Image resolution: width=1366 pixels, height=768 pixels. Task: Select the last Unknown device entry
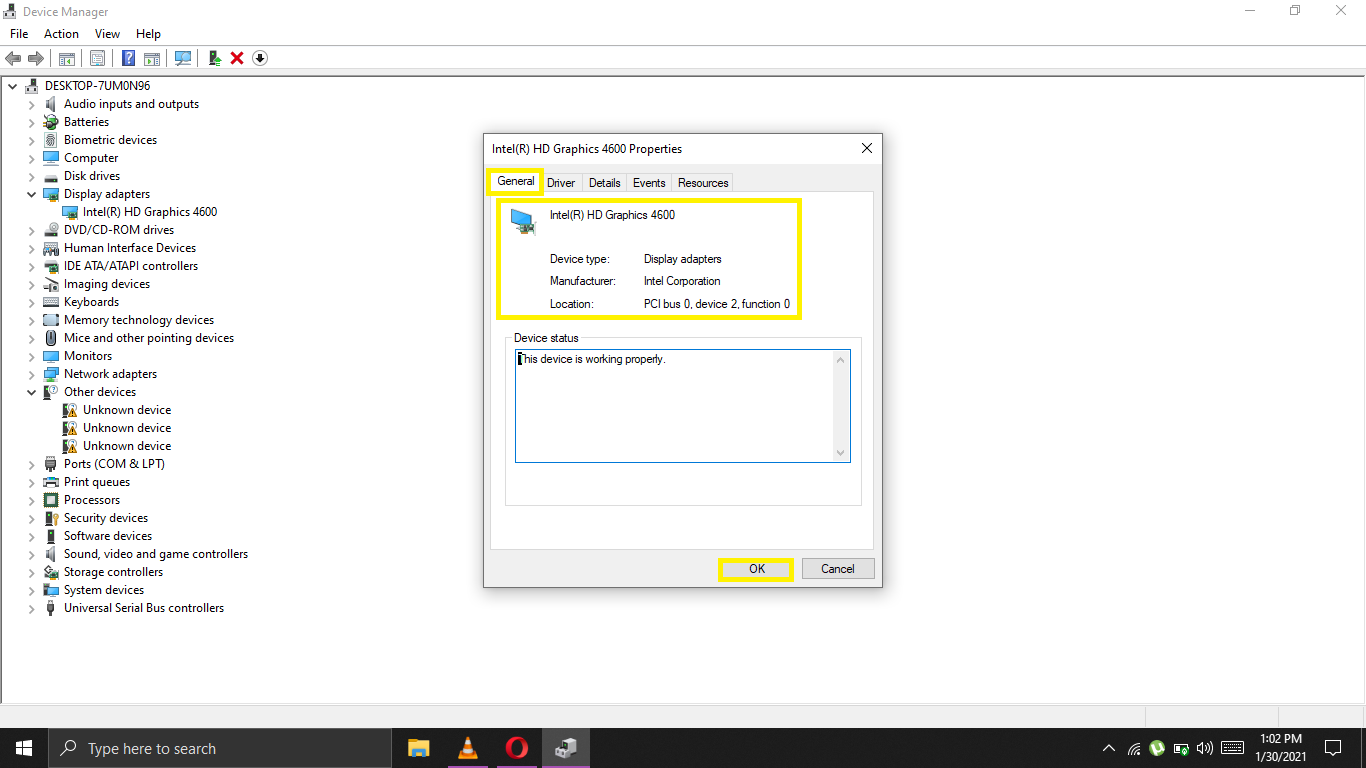click(127, 446)
